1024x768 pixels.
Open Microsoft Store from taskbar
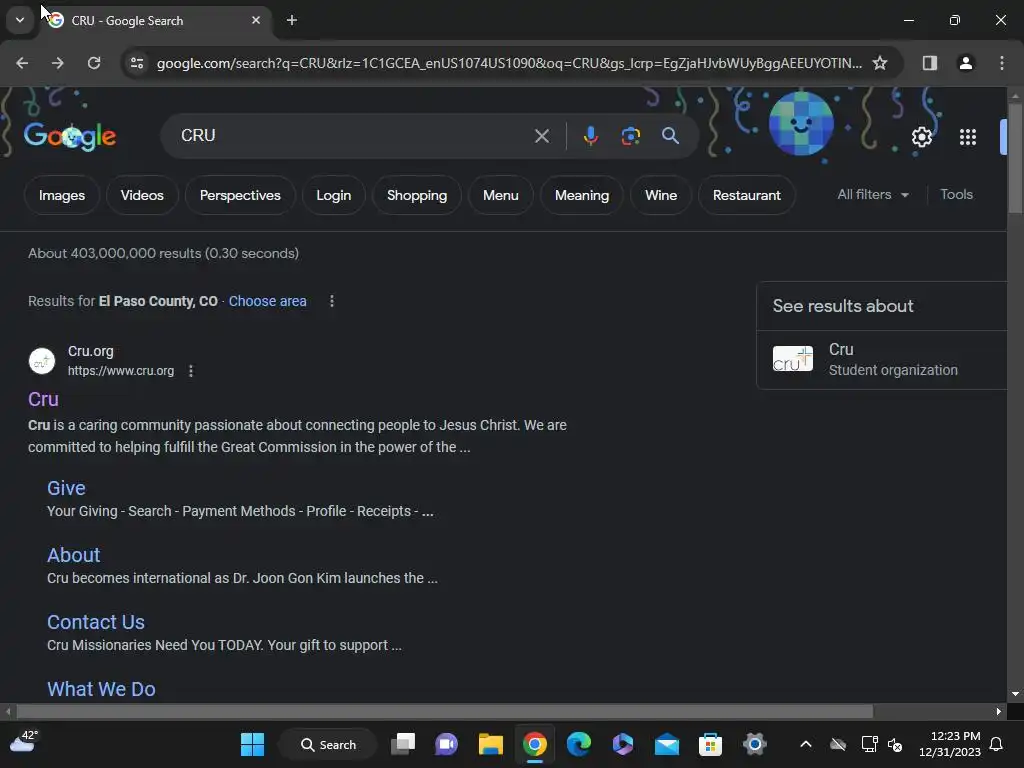point(711,744)
